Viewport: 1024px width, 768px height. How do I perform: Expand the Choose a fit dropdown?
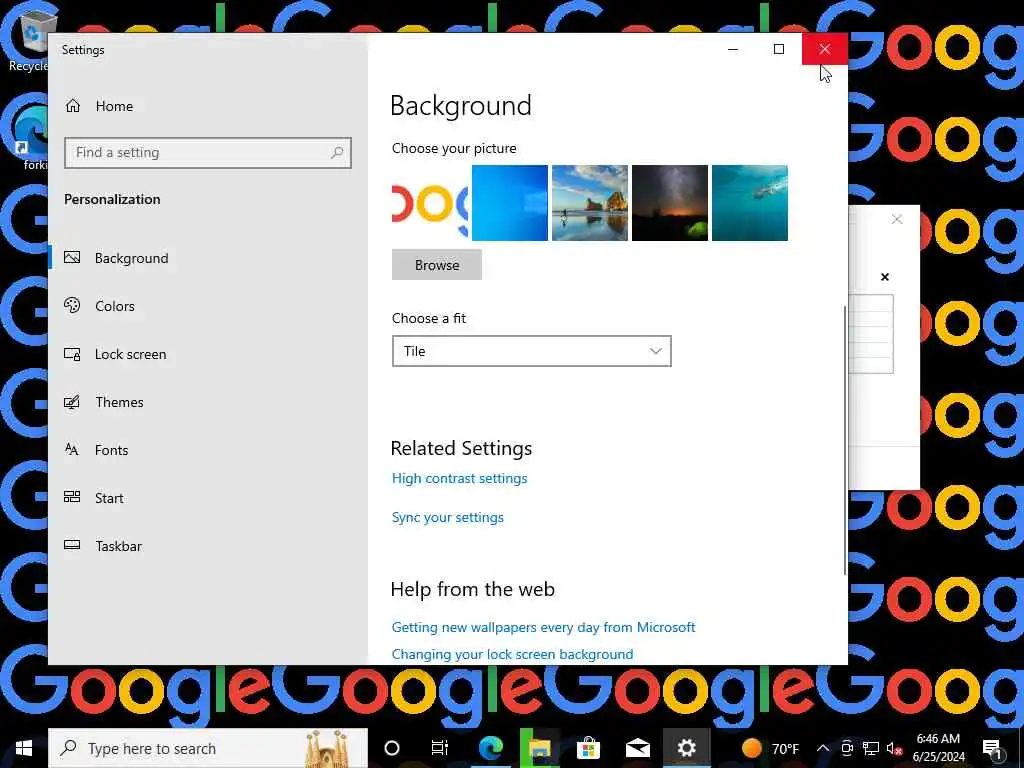532,351
